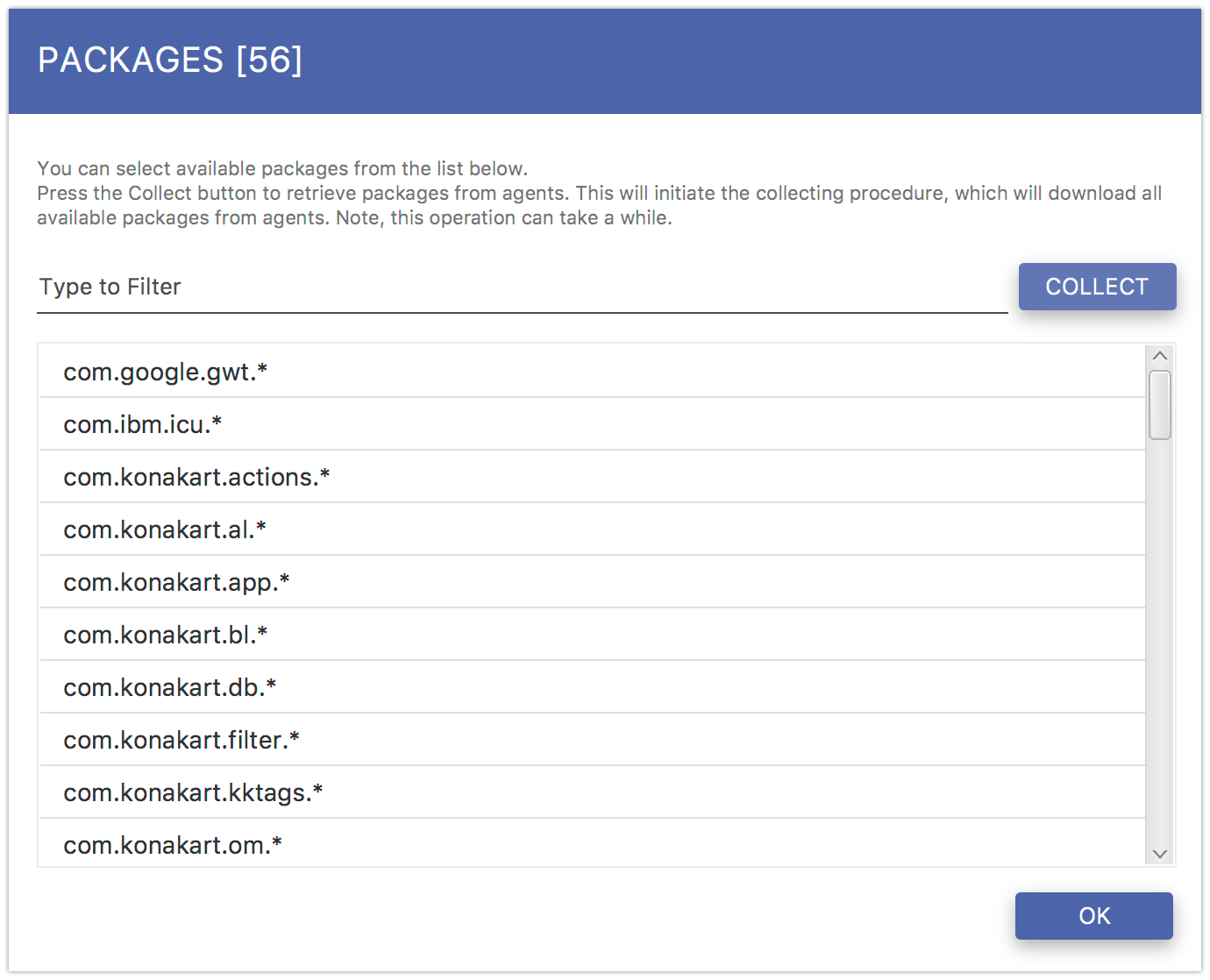Viewport: 1210px width, 980px height.
Task: Choose com.konakart.om.* from list
Action: tap(593, 843)
